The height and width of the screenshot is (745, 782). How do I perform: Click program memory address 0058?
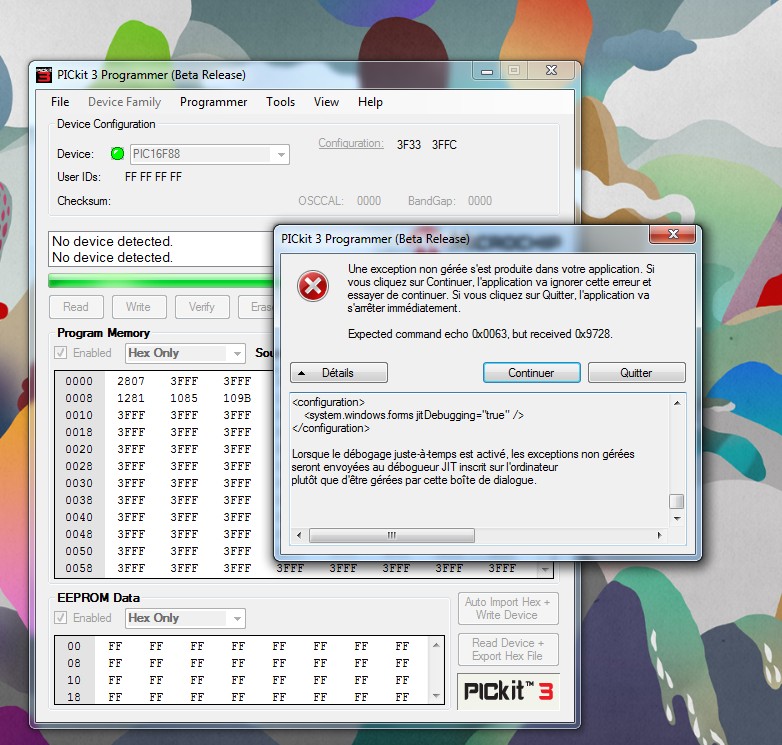(79, 568)
